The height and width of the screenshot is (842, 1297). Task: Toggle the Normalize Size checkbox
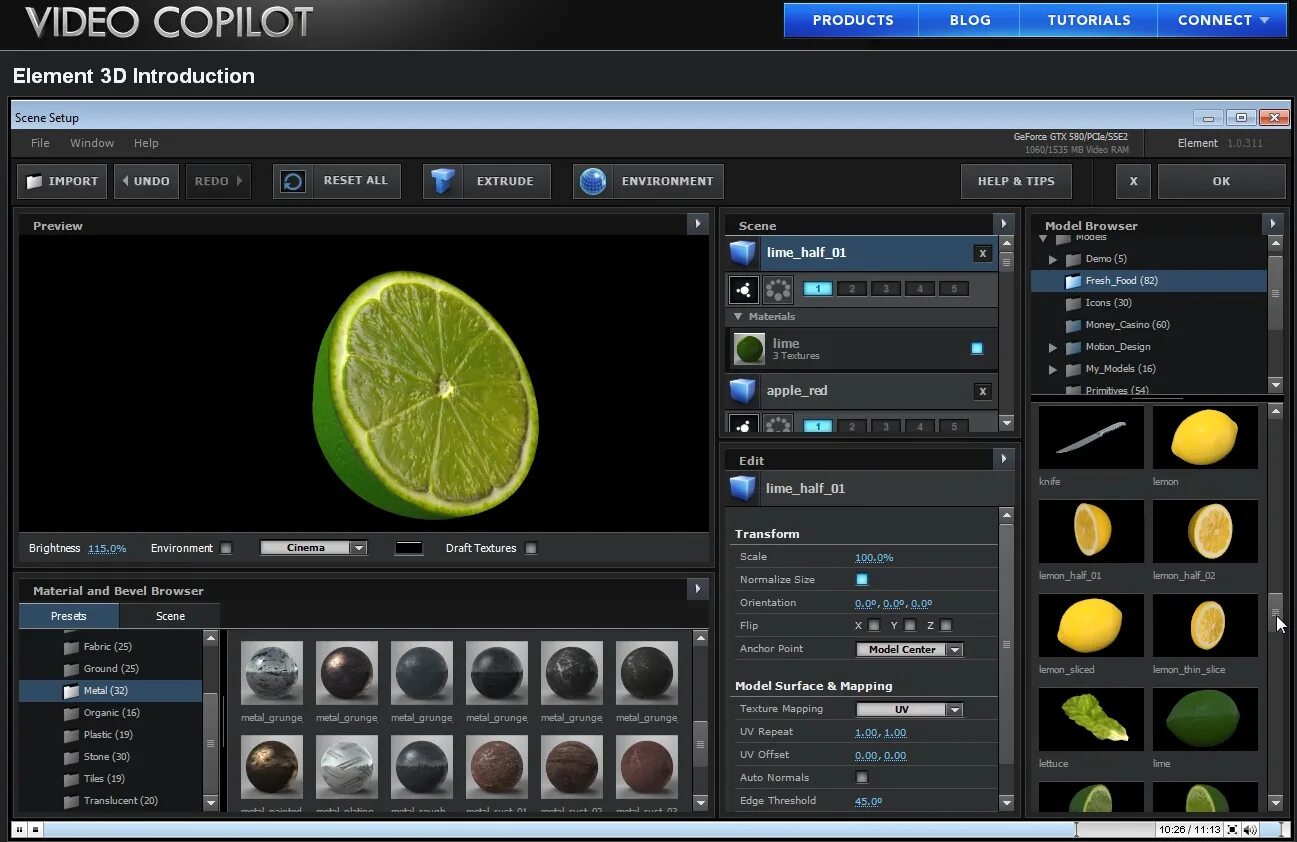(x=862, y=580)
